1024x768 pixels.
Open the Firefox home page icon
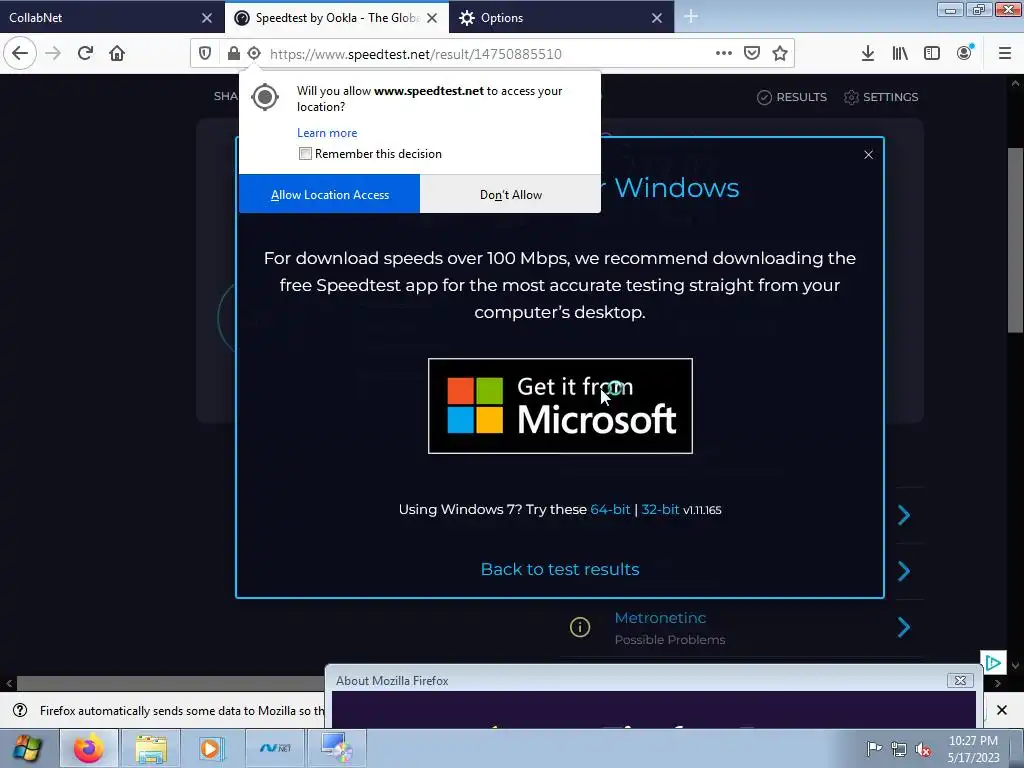[117, 54]
